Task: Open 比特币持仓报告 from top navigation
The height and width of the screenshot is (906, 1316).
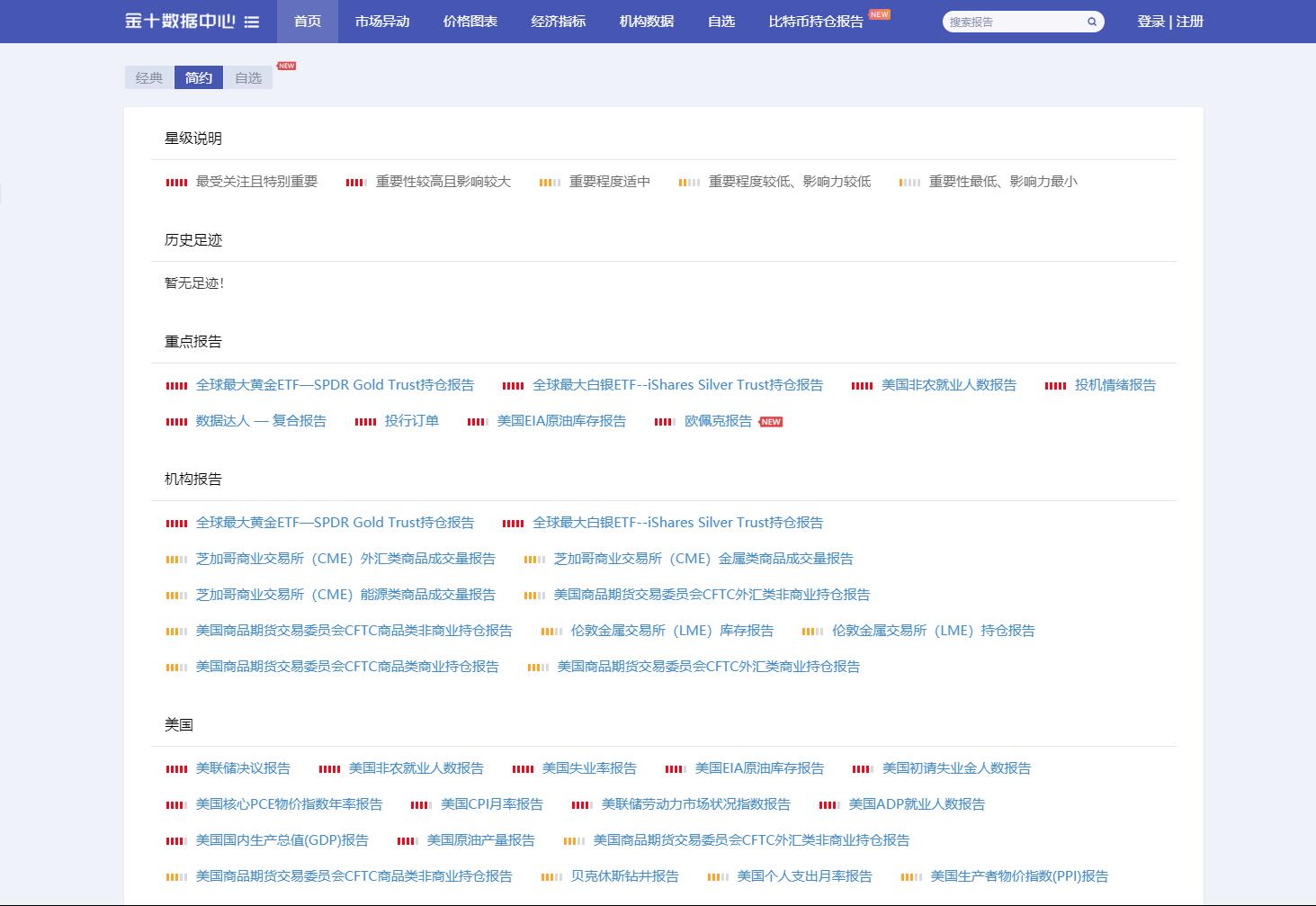Action: coord(816,22)
